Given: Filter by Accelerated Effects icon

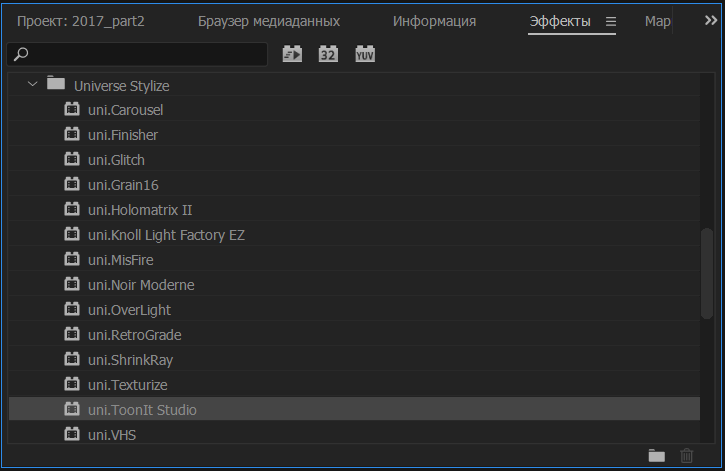Looking at the screenshot, I should [x=292, y=54].
